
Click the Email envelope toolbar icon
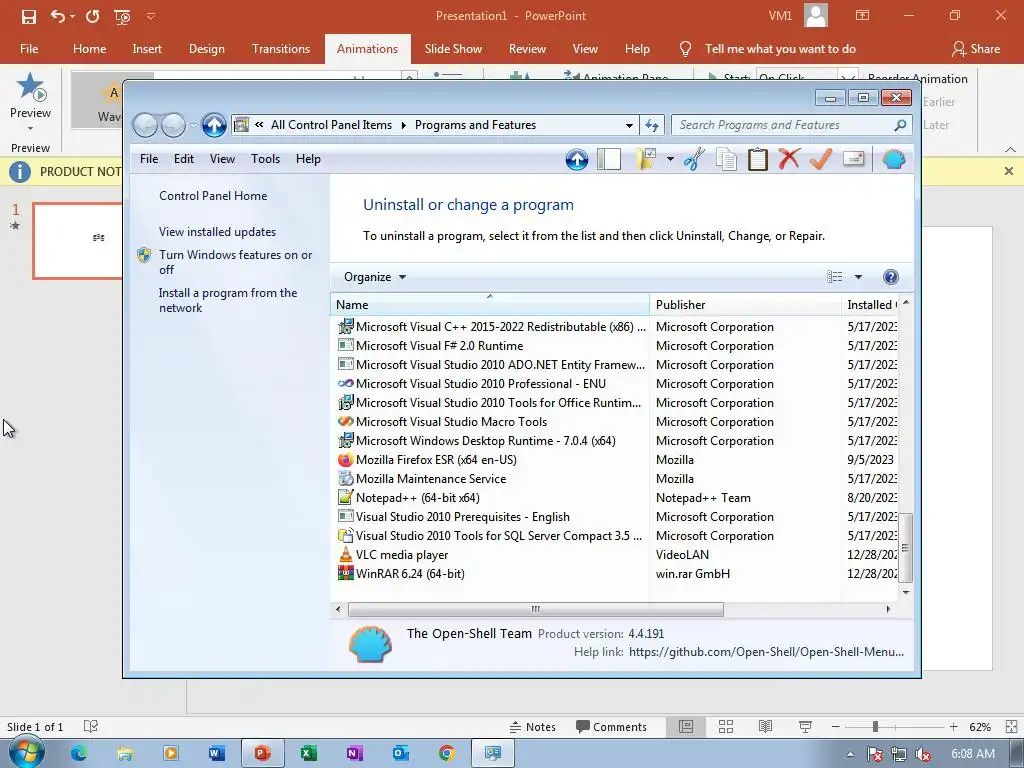pyautogui.click(x=854, y=159)
